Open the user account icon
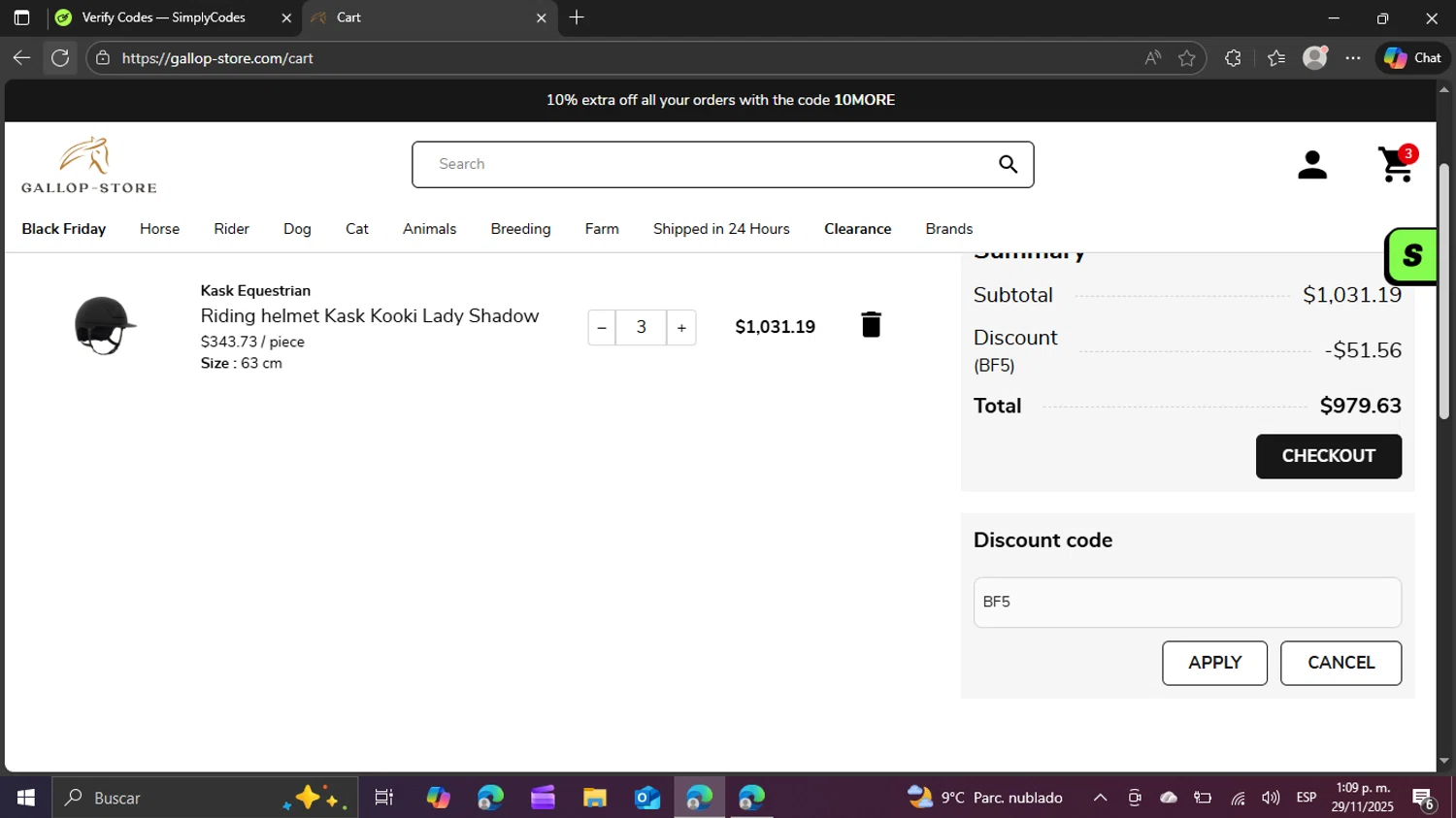The width and height of the screenshot is (1456, 818). point(1312,165)
